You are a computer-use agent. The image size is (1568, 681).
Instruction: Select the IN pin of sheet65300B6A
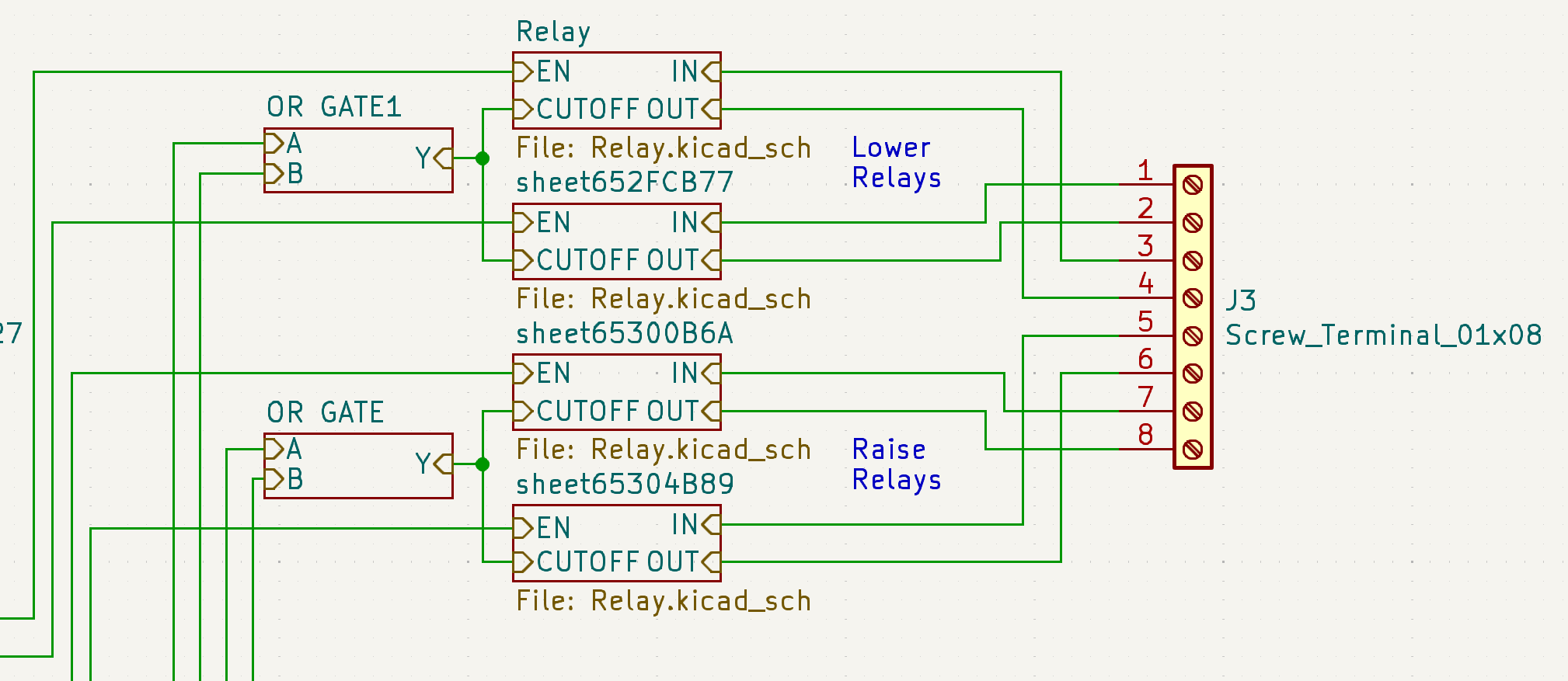[x=695, y=374]
